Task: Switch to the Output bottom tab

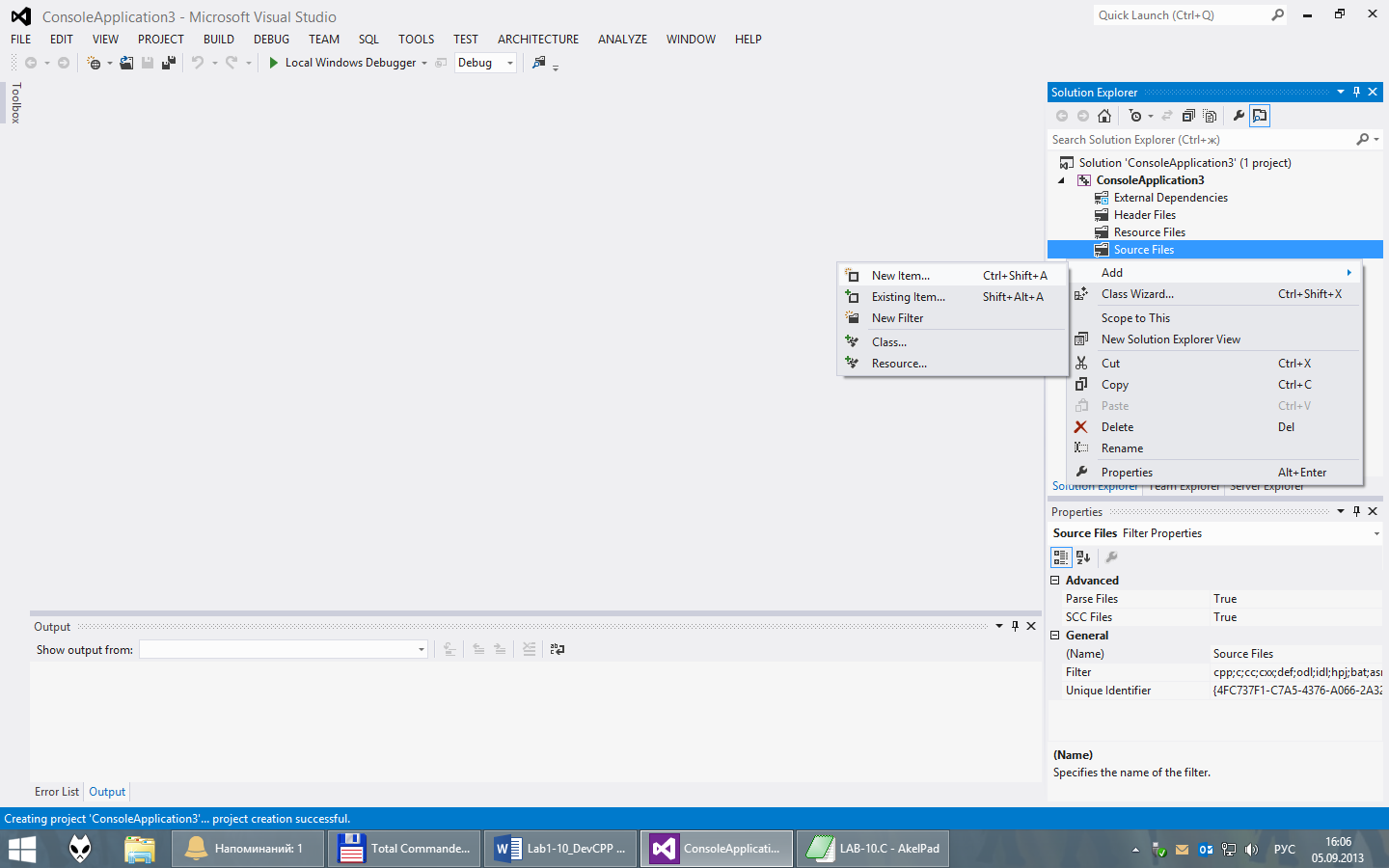Action: [107, 792]
